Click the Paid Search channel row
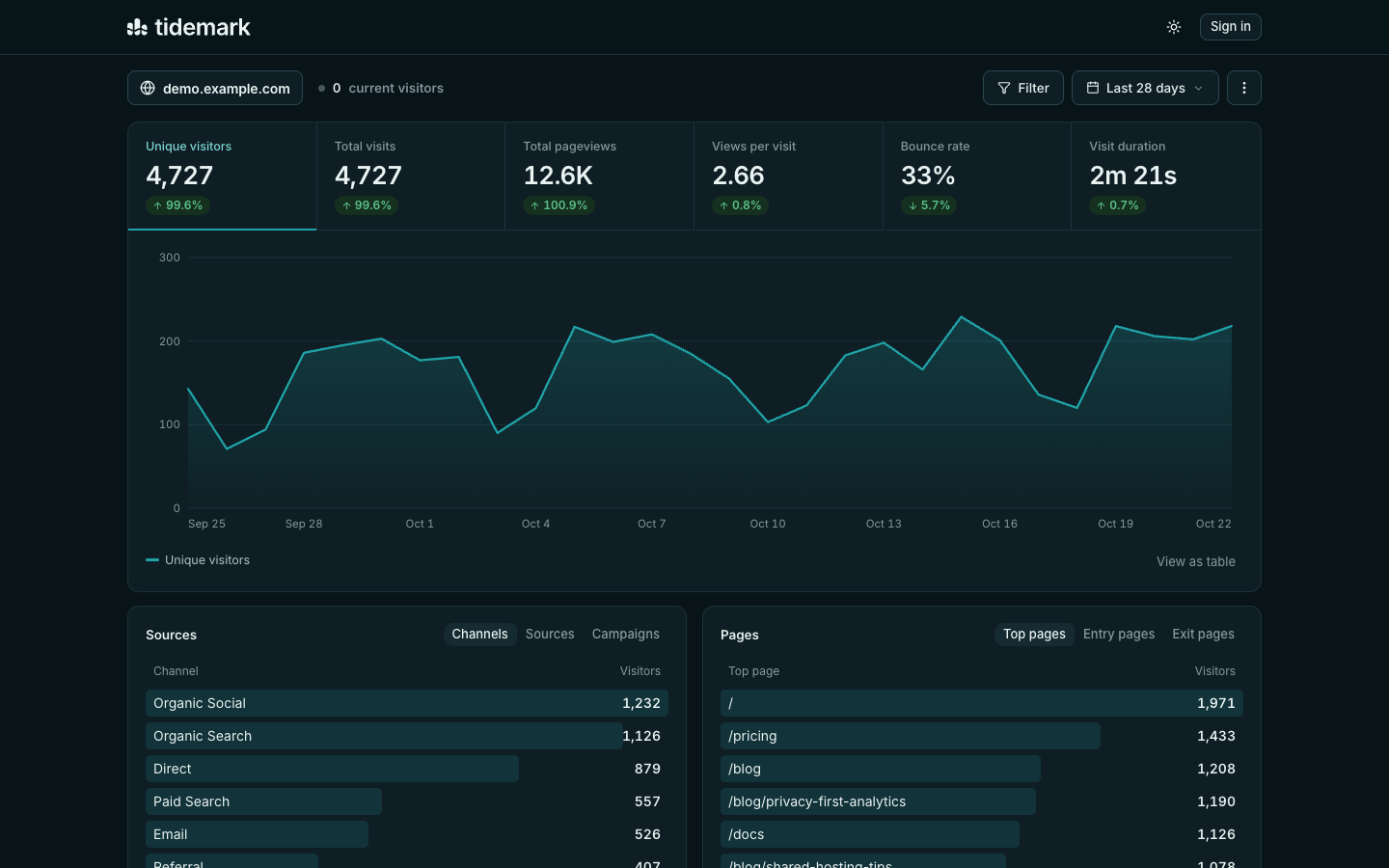 click(407, 801)
